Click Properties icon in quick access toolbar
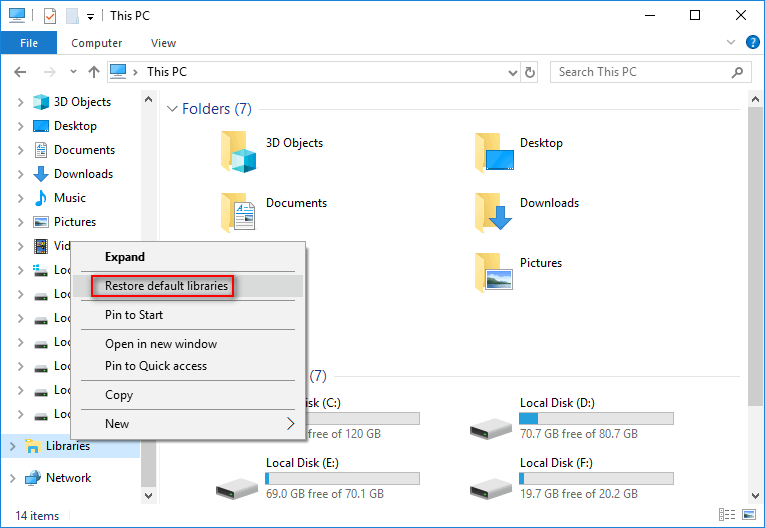This screenshot has width=765, height=528. pyautogui.click(x=45, y=16)
